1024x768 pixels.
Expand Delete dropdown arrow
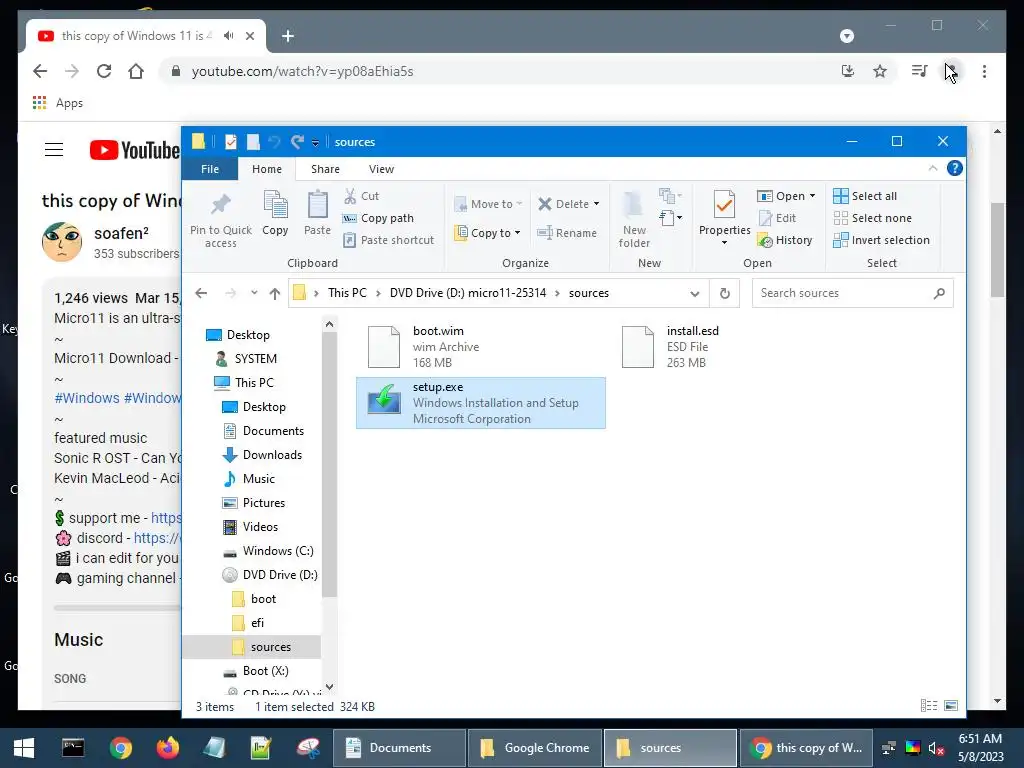pos(596,204)
